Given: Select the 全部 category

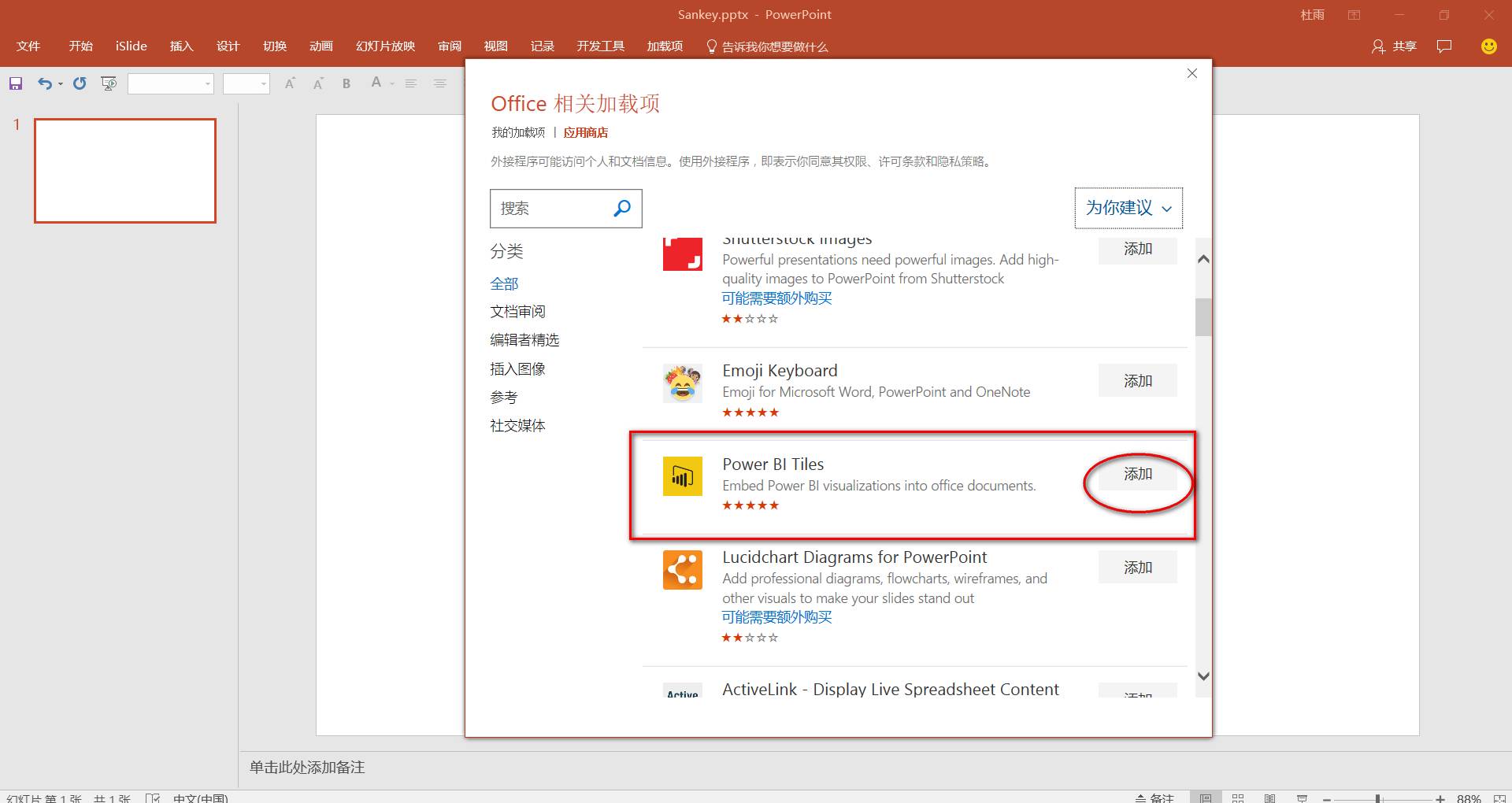Looking at the screenshot, I should click(504, 283).
